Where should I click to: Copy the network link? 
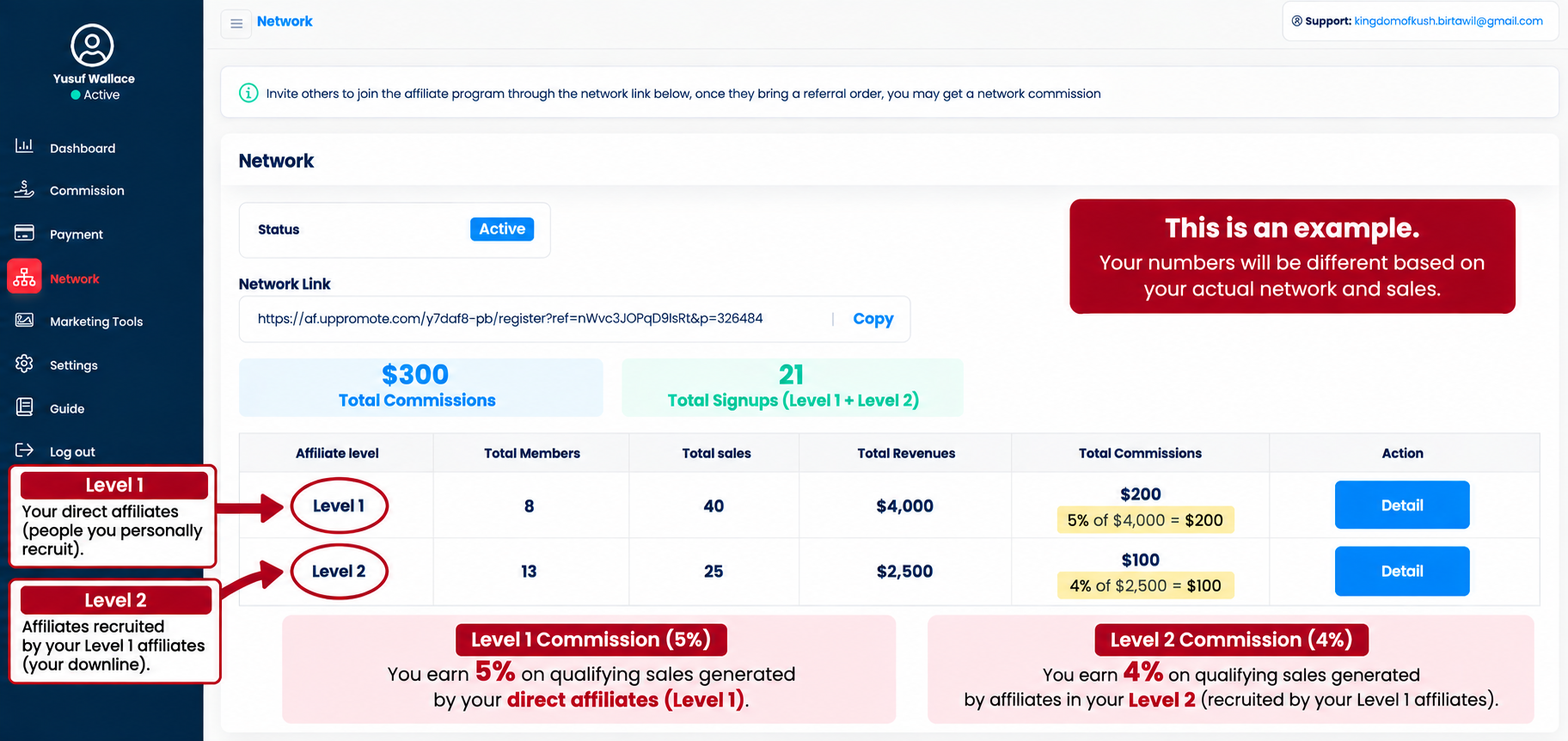(x=873, y=319)
